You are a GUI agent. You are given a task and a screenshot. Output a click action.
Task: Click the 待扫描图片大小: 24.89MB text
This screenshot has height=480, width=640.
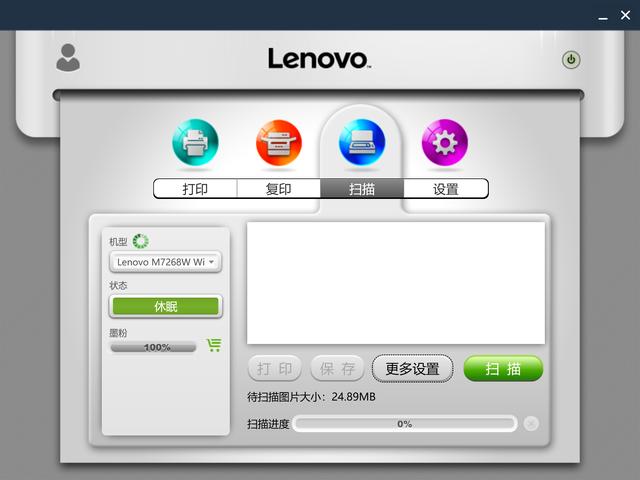311,397
